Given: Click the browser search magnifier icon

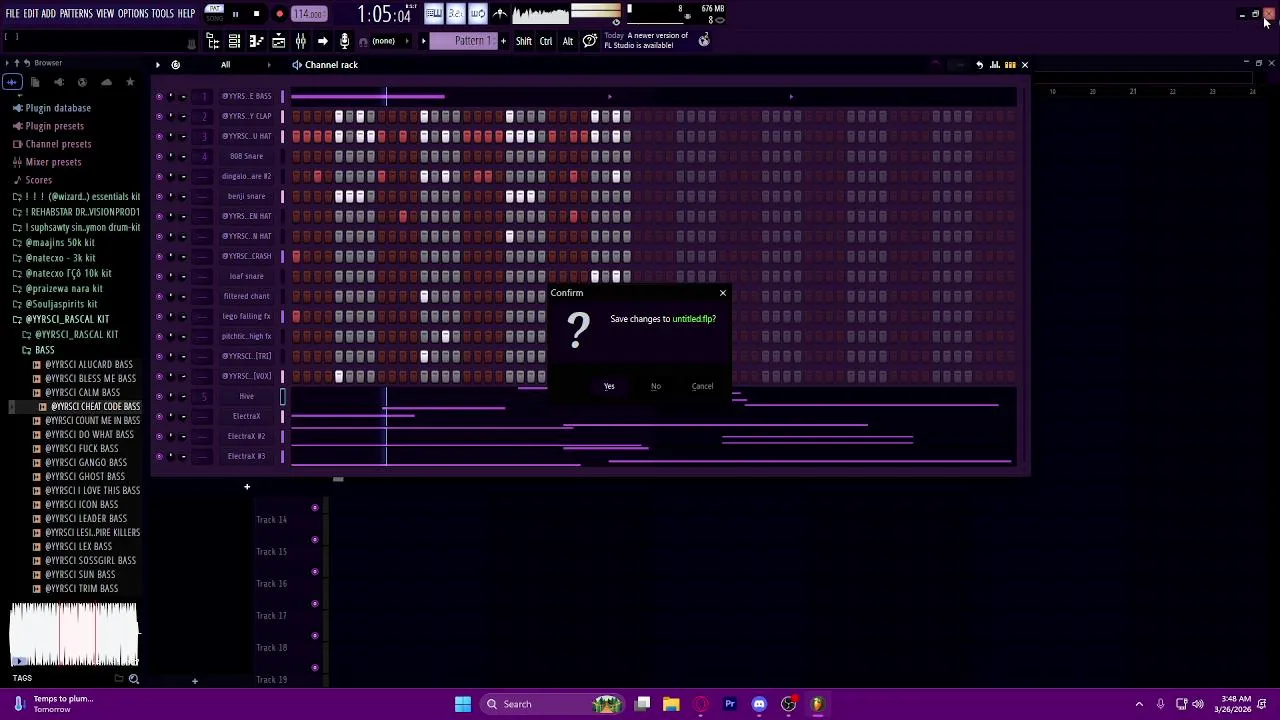Looking at the screenshot, I should (134, 679).
